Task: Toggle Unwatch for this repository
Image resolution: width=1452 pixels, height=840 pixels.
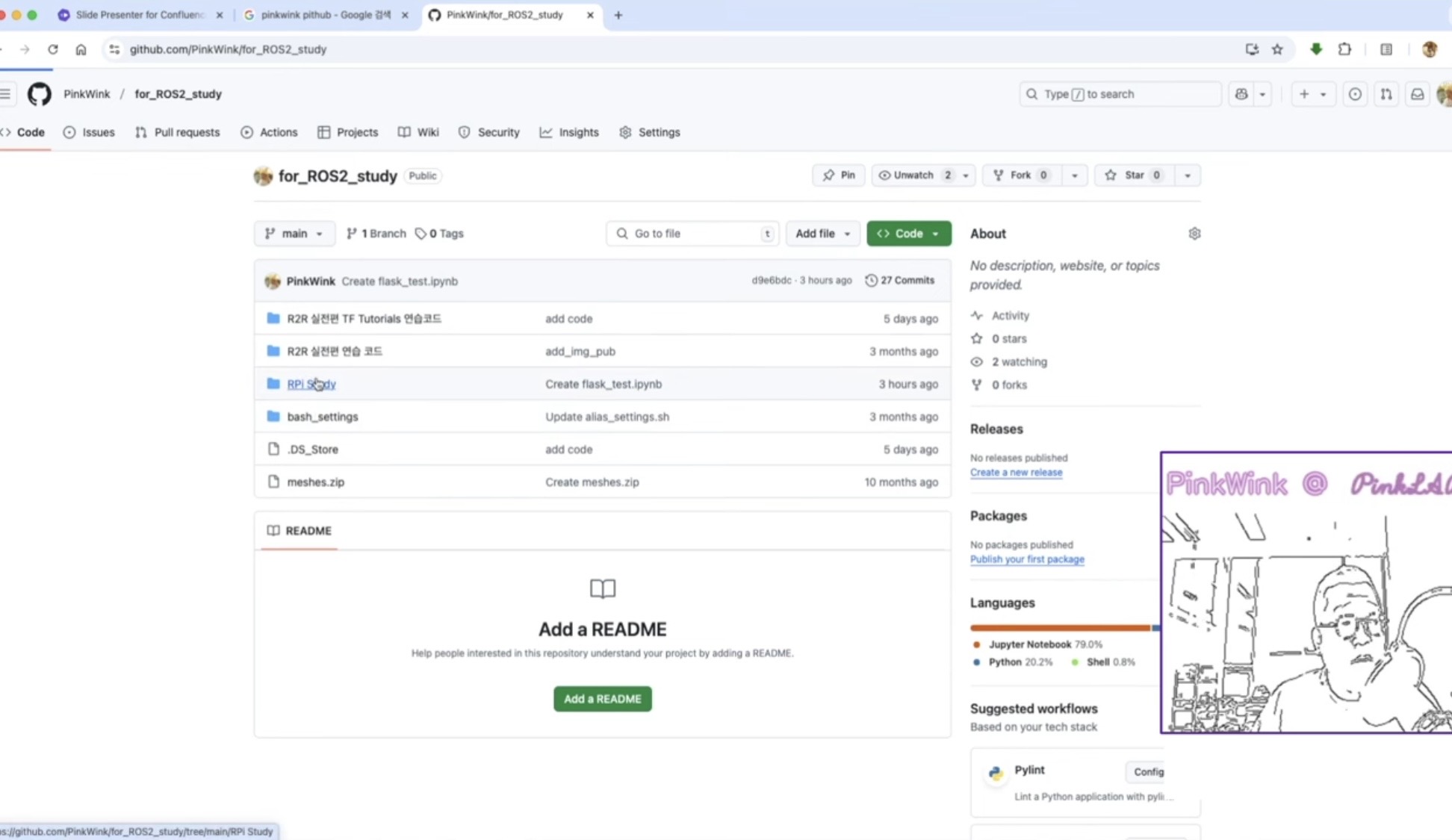Action: pyautogui.click(x=913, y=175)
